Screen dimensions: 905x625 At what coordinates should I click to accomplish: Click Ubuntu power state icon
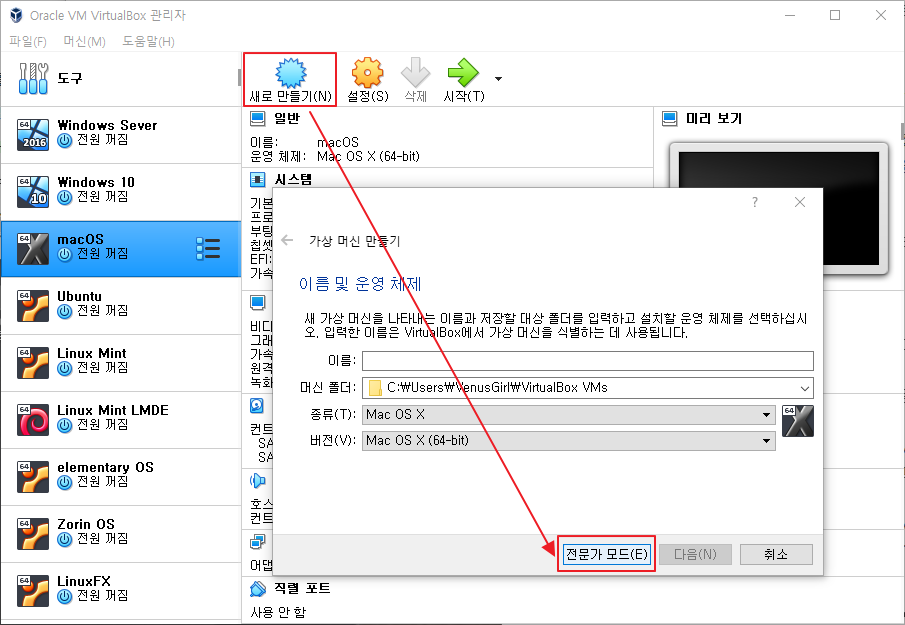pyautogui.click(x=65, y=312)
